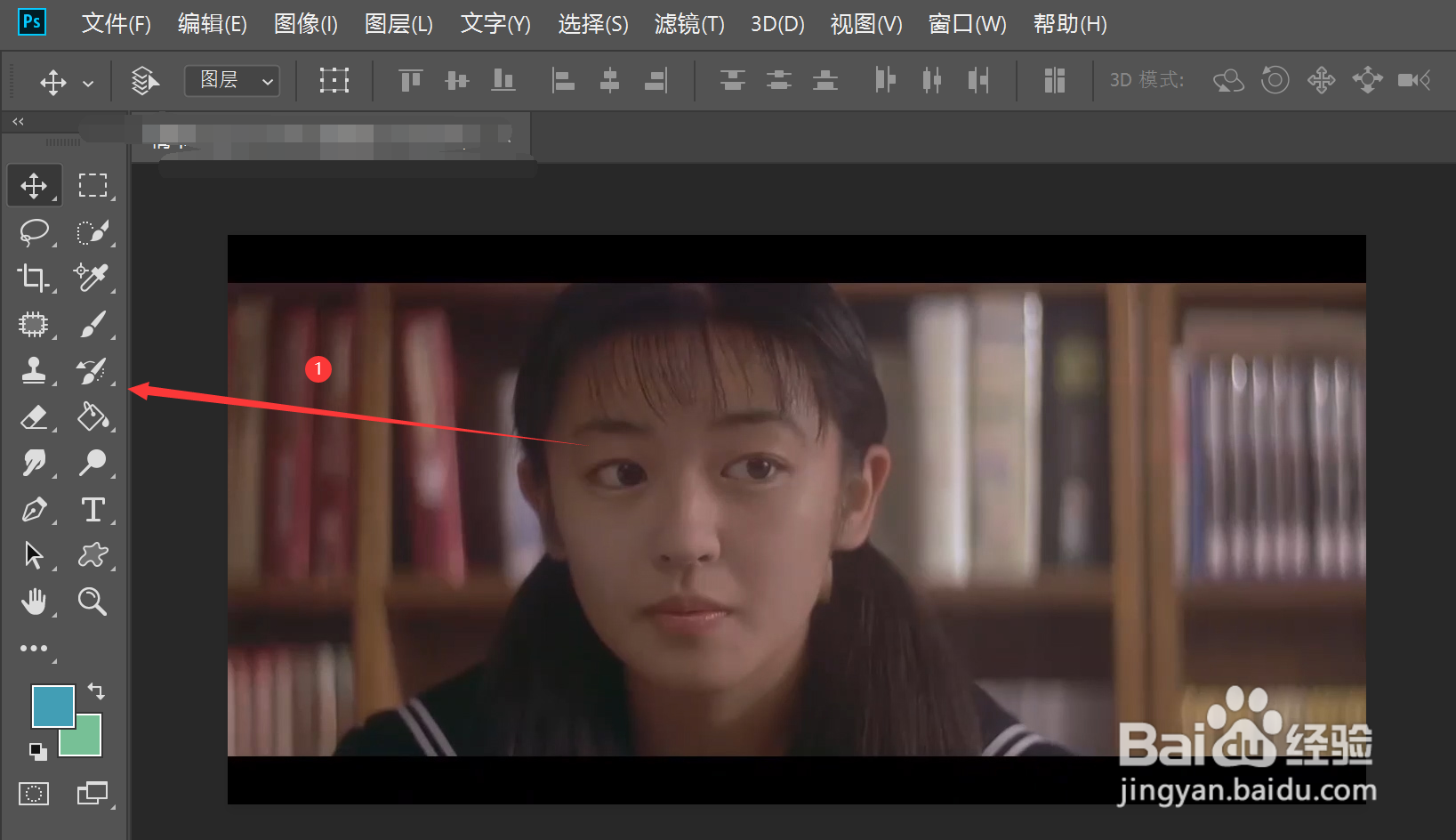Viewport: 1456px width, 840px height.
Task: Open the 3D(D) menu
Action: (x=777, y=24)
